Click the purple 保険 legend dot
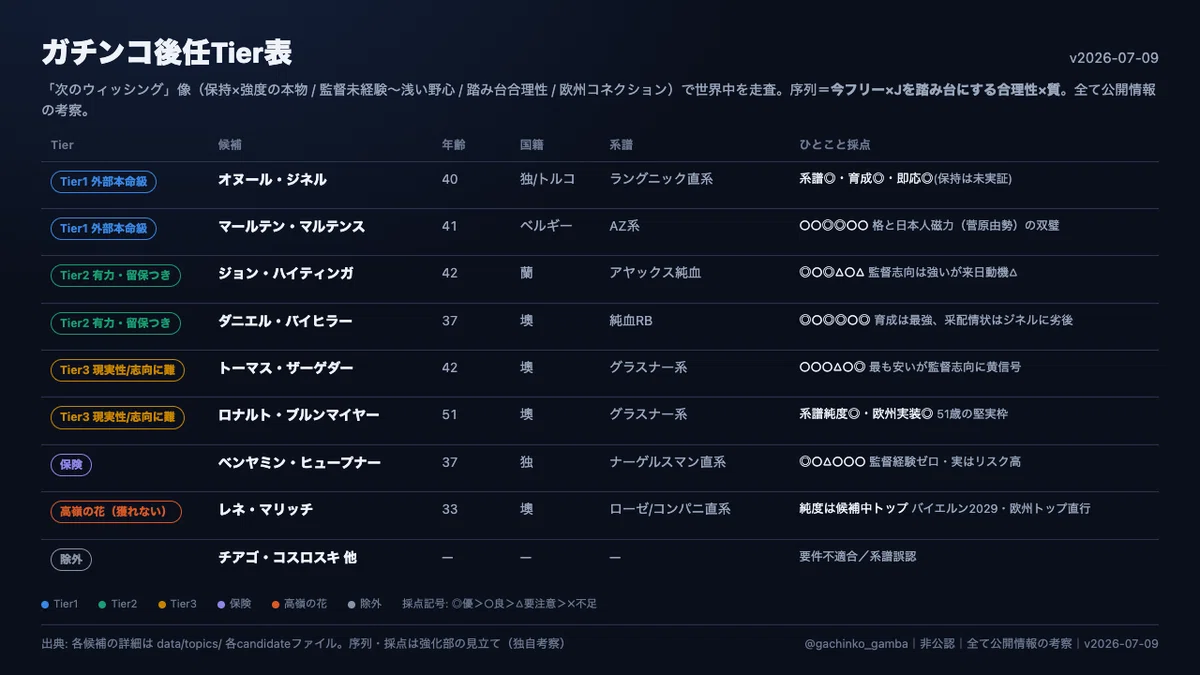 (220, 604)
